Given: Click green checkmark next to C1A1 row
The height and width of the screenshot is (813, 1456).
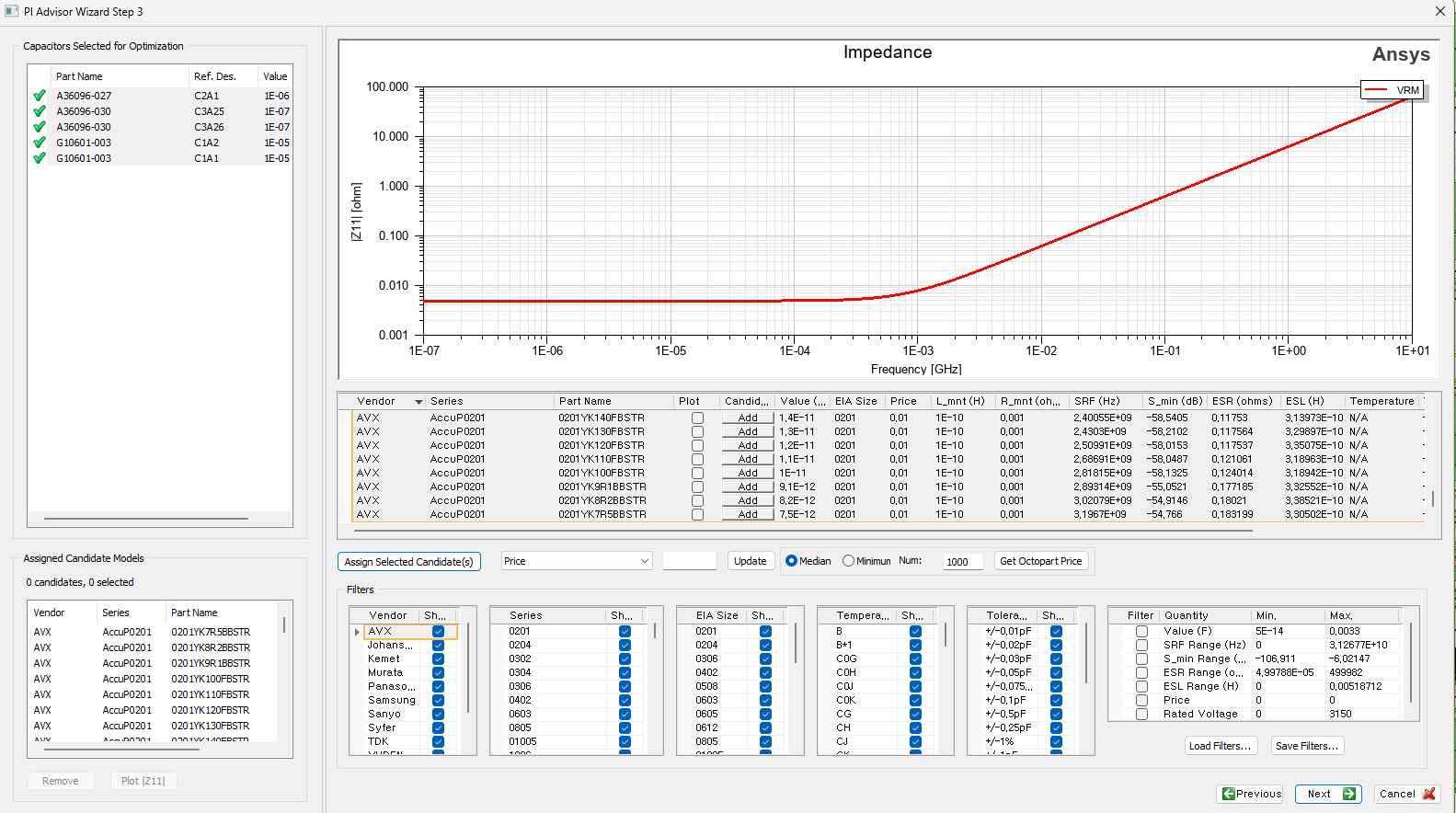Looking at the screenshot, I should pyautogui.click(x=40, y=158).
